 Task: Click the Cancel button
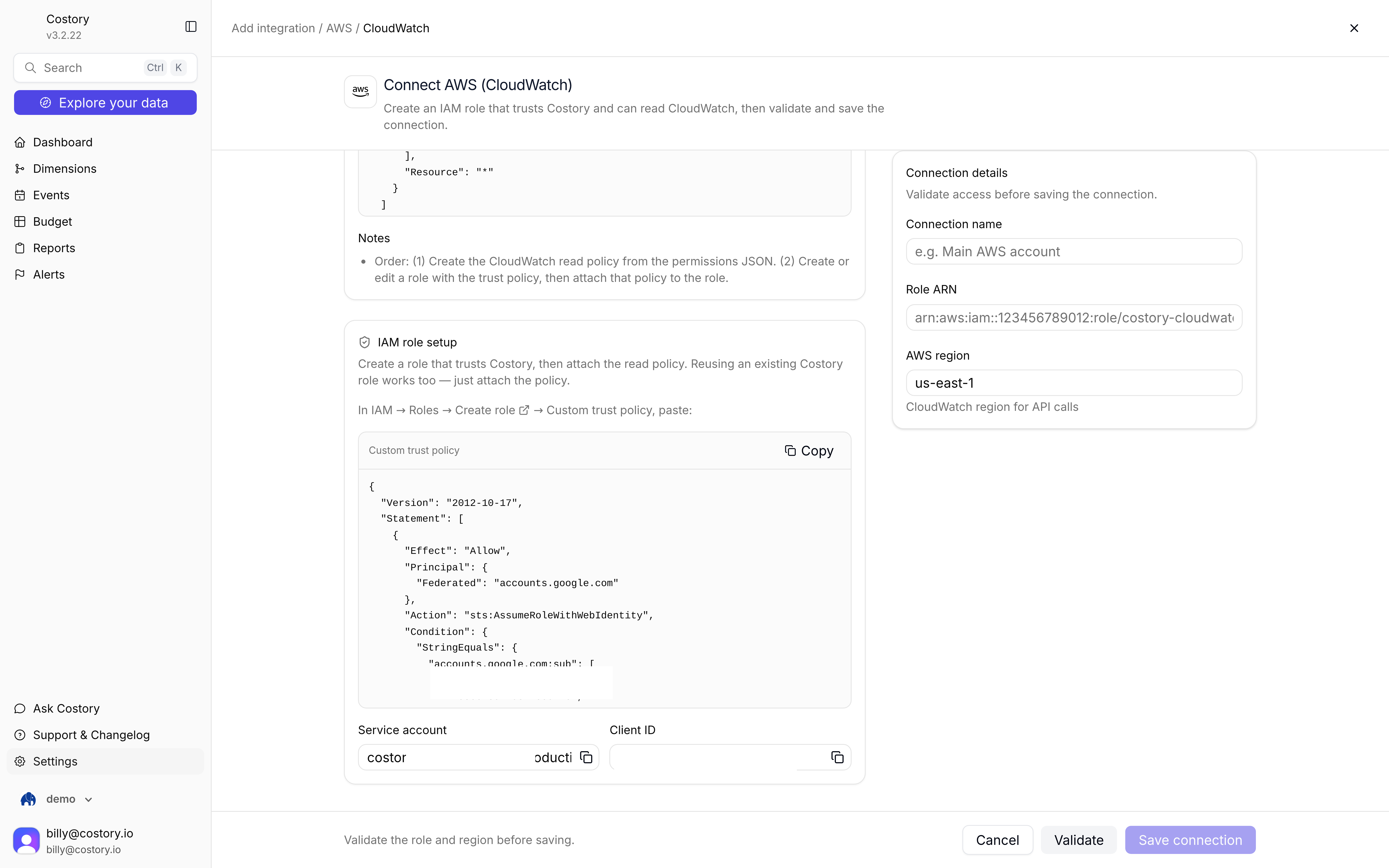click(998, 840)
